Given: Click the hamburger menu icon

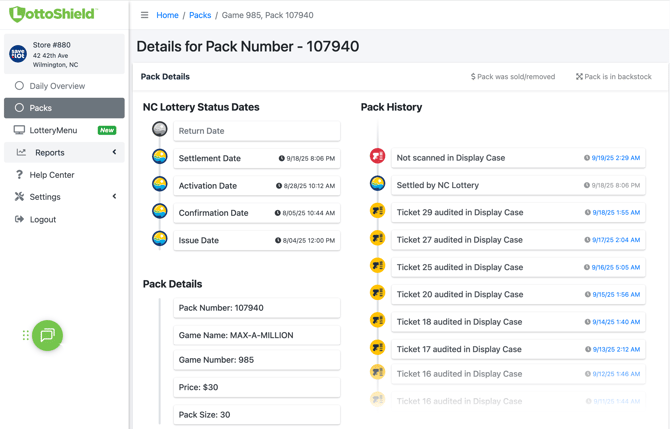Looking at the screenshot, I should click(x=144, y=15).
